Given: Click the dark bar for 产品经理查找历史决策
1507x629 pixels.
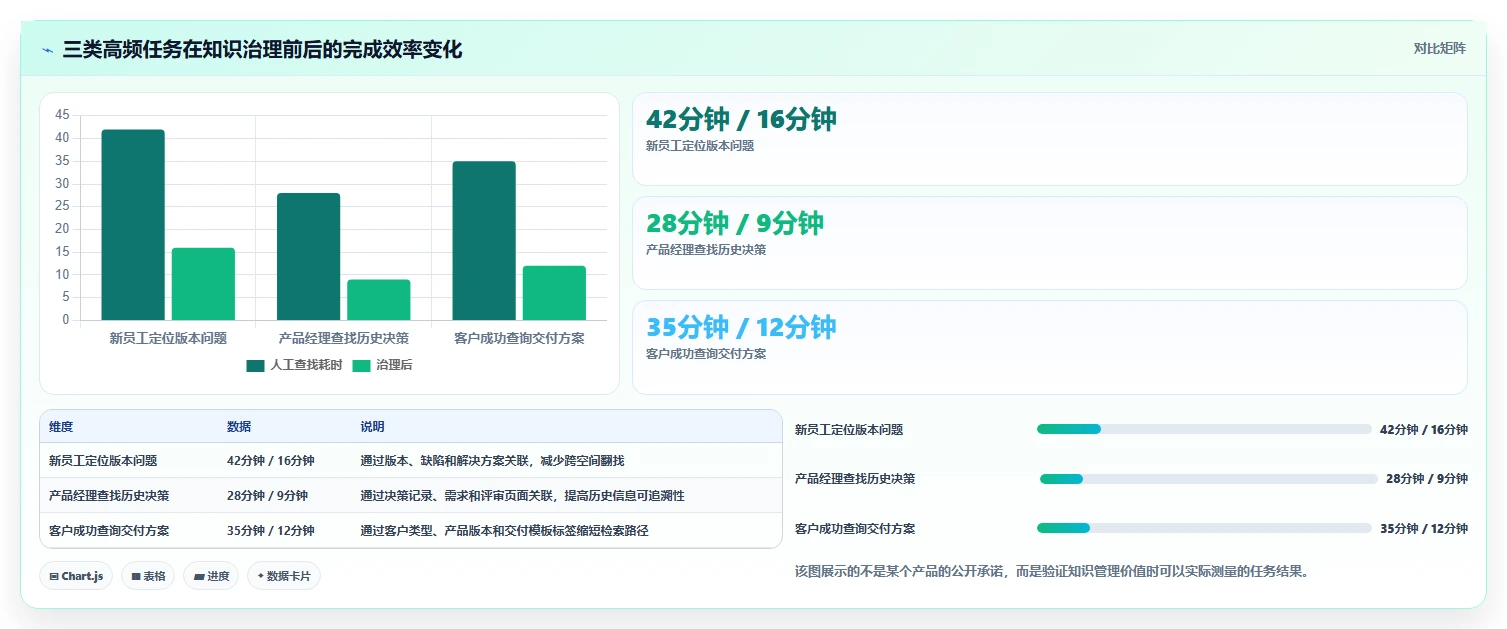Looking at the screenshot, I should [308, 257].
